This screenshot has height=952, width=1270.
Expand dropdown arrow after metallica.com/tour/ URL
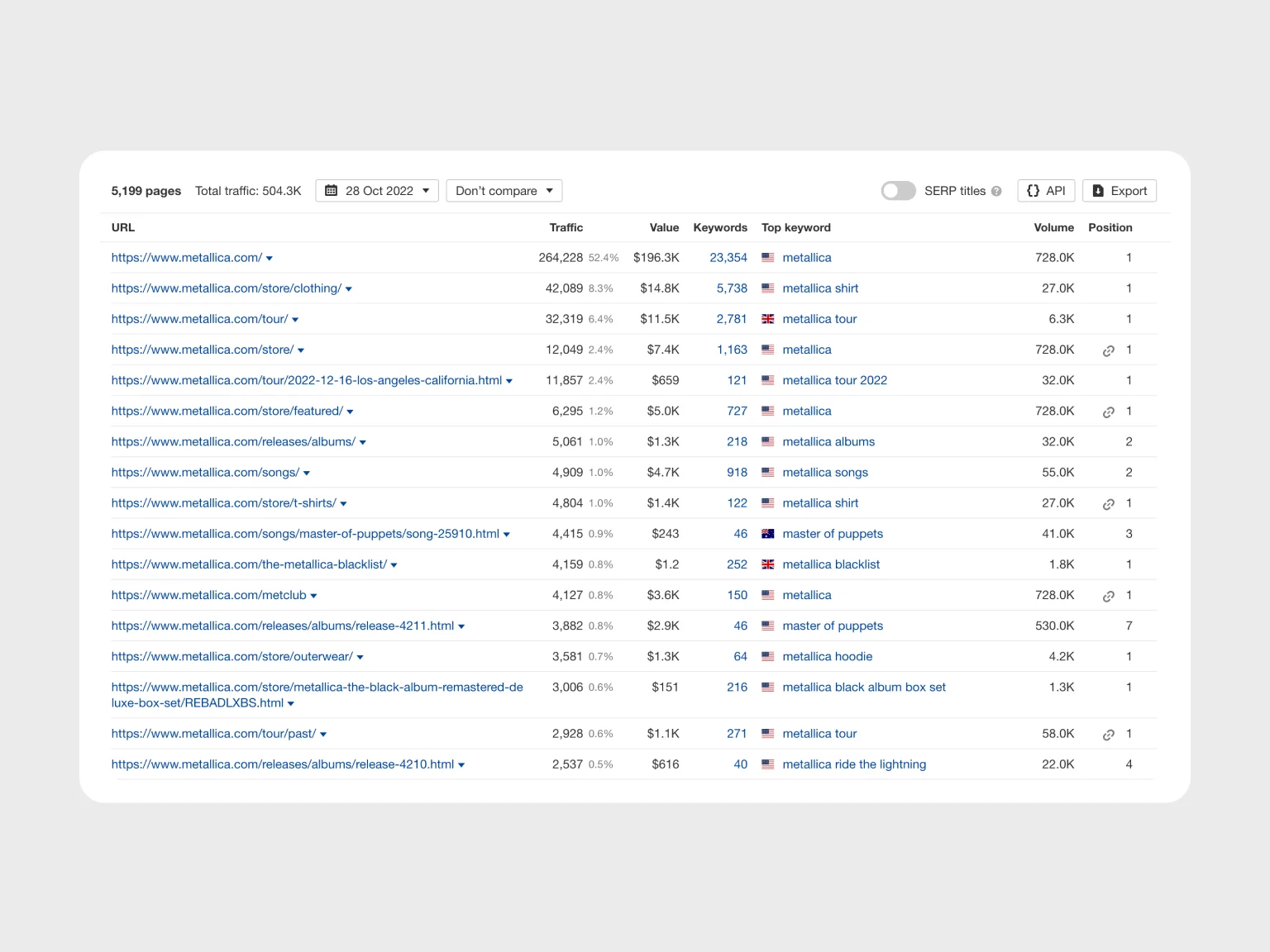point(295,320)
